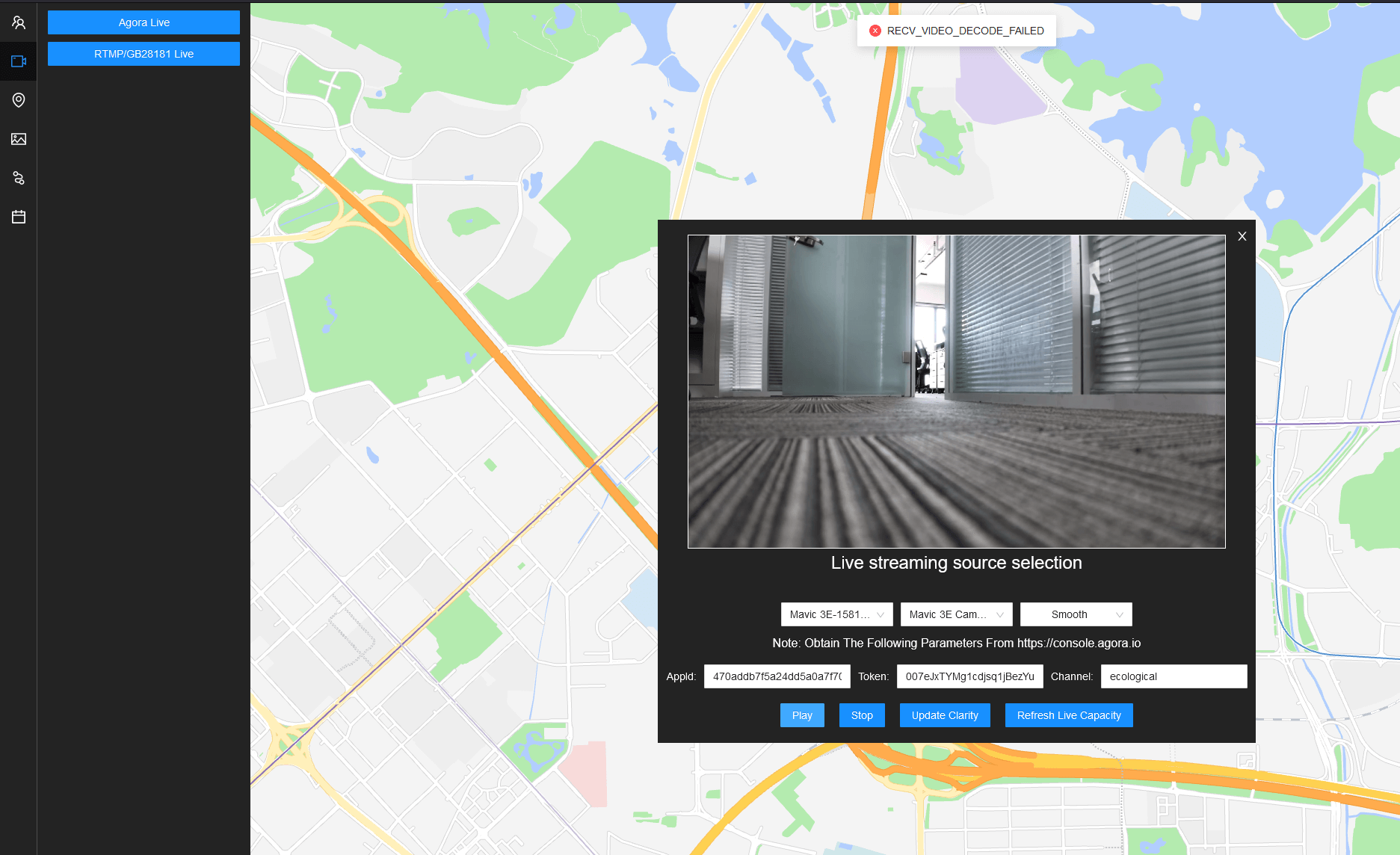Viewport: 1400px width, 855px height.
Task: Click the Channel input field
Action: [1174, 676]
